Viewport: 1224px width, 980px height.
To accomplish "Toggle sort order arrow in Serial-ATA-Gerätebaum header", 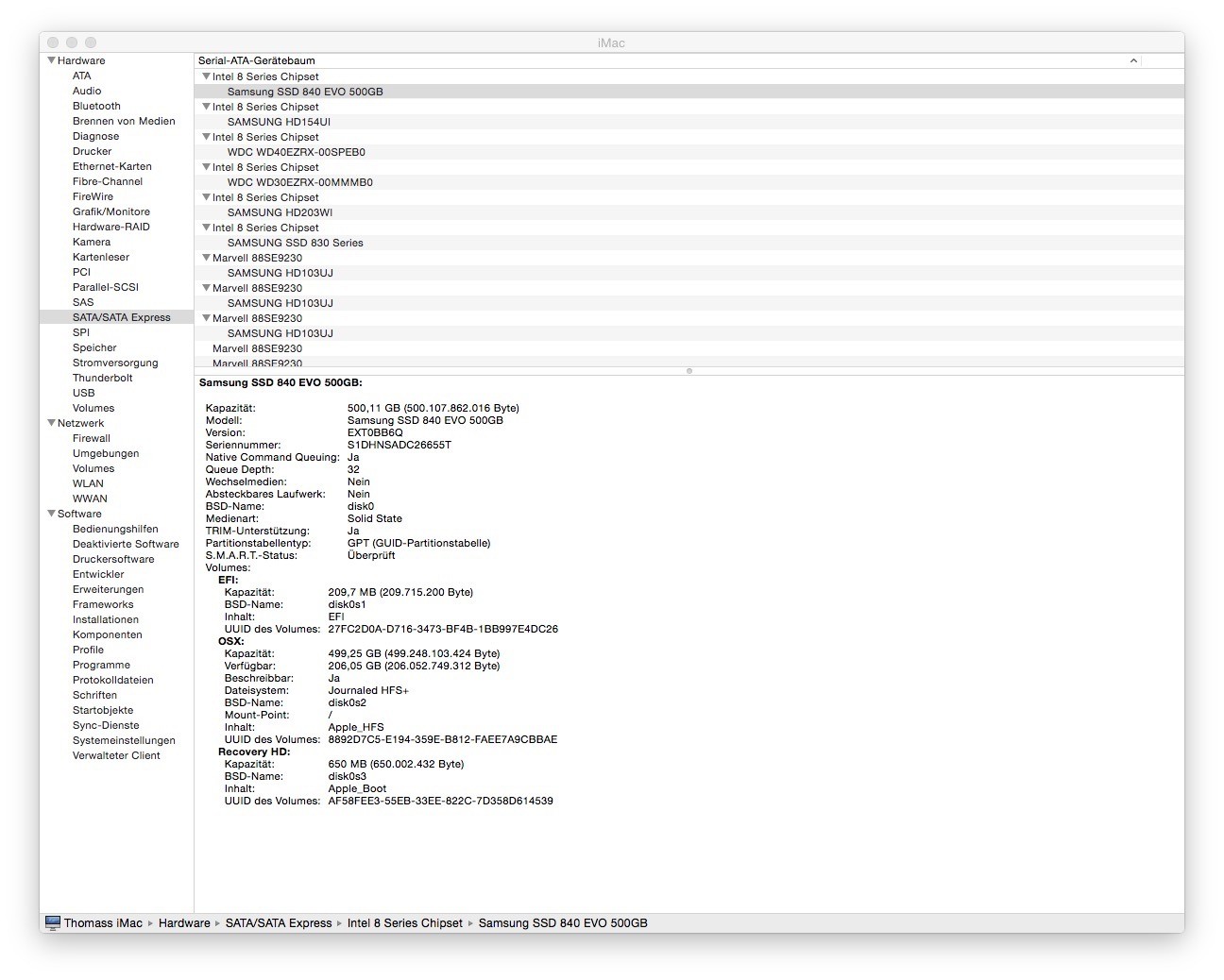I will (x=1133, y=60).
